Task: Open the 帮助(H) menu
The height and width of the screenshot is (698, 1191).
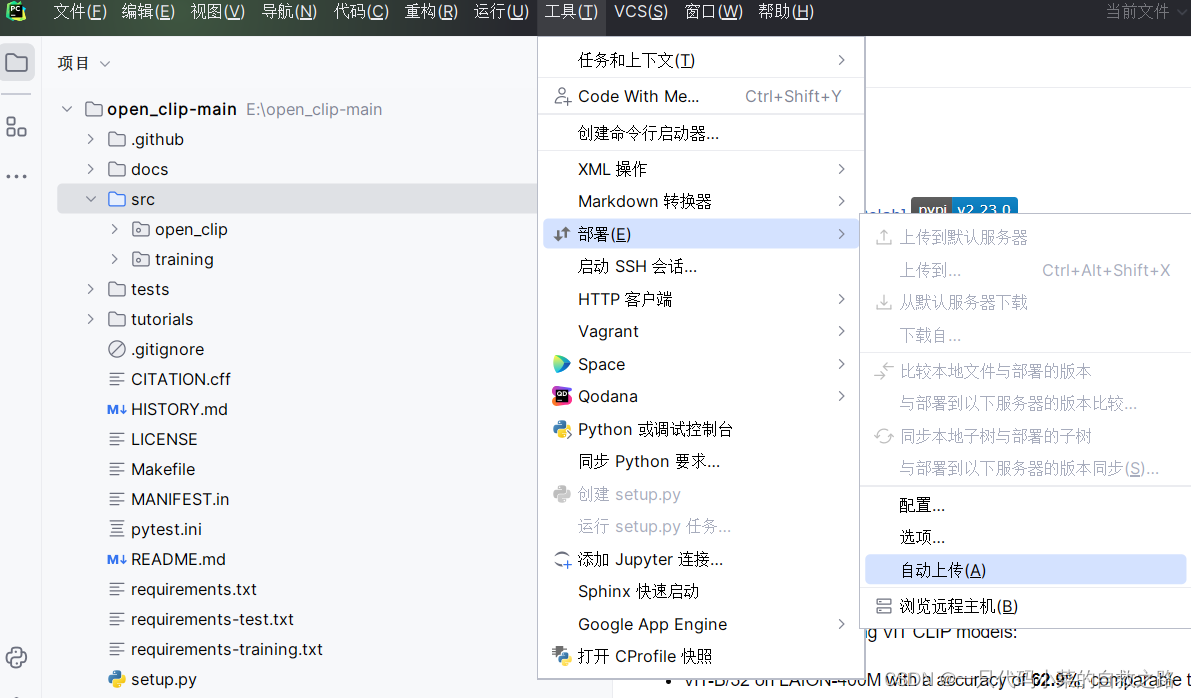Action: coord(786,12)
